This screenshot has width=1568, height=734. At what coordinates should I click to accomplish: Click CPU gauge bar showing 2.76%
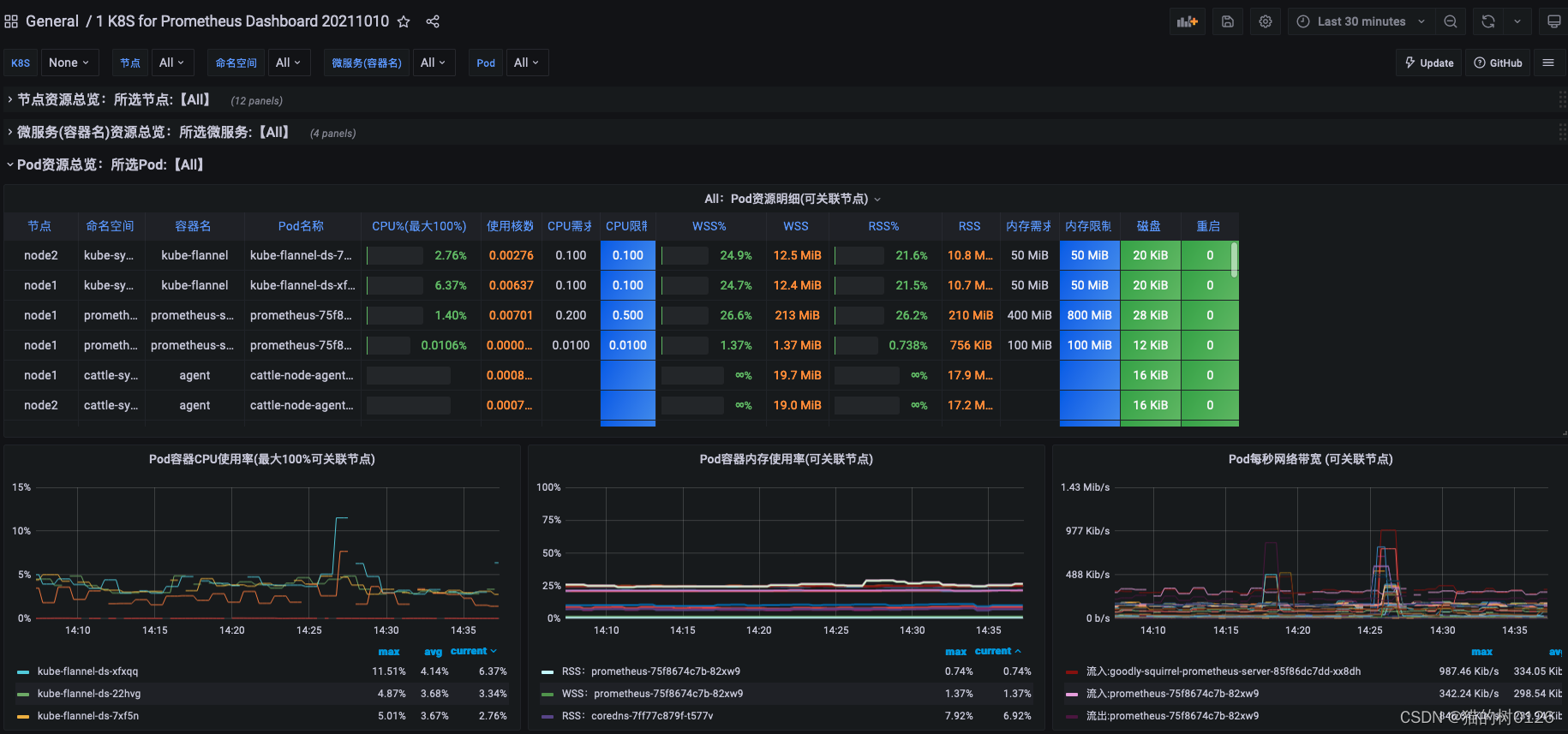pos(395,255)
